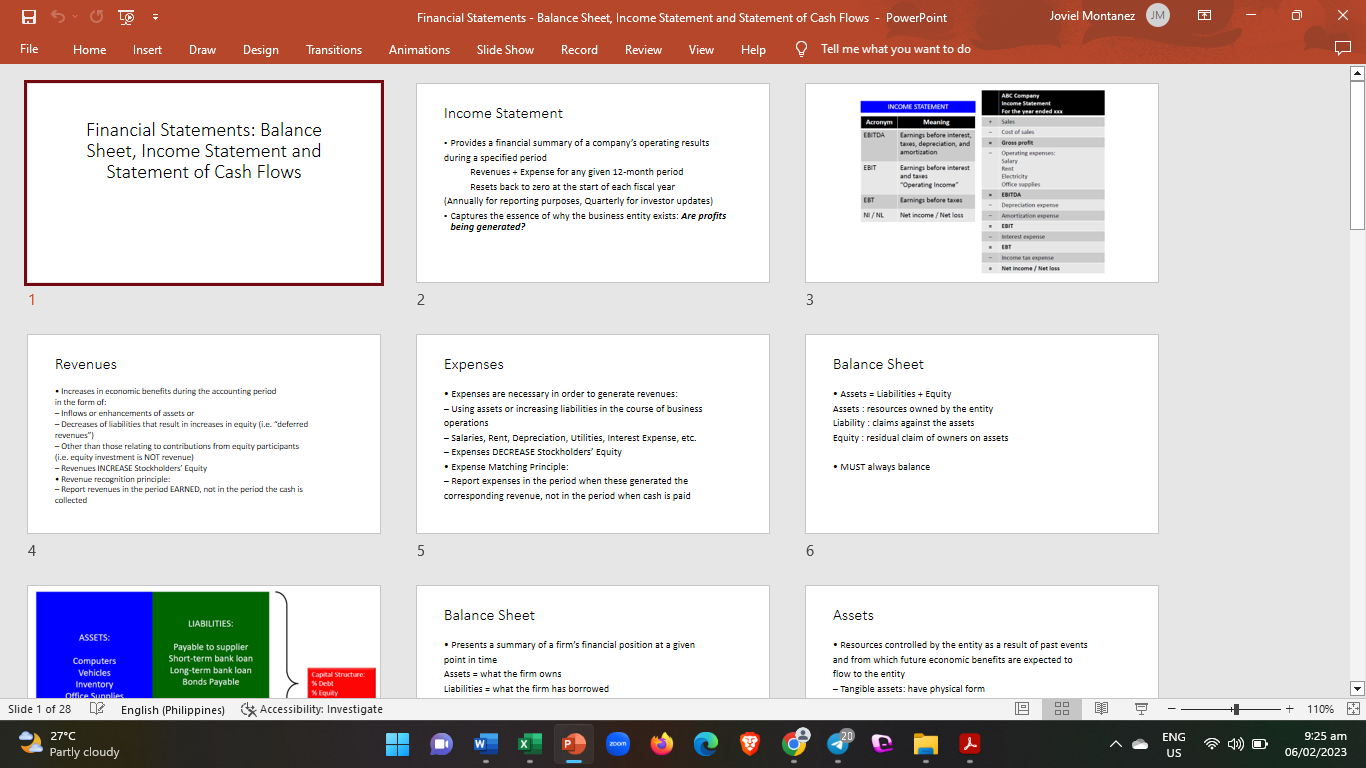1366x768 pixels.
Task: Open the Comments pane icon
Action: (1342, 49)
